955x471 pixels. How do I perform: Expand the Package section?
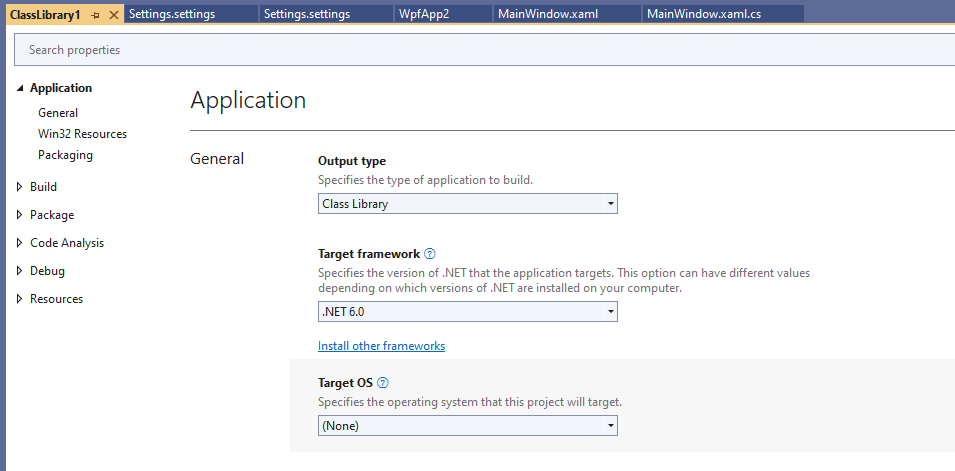click(20, 215)
